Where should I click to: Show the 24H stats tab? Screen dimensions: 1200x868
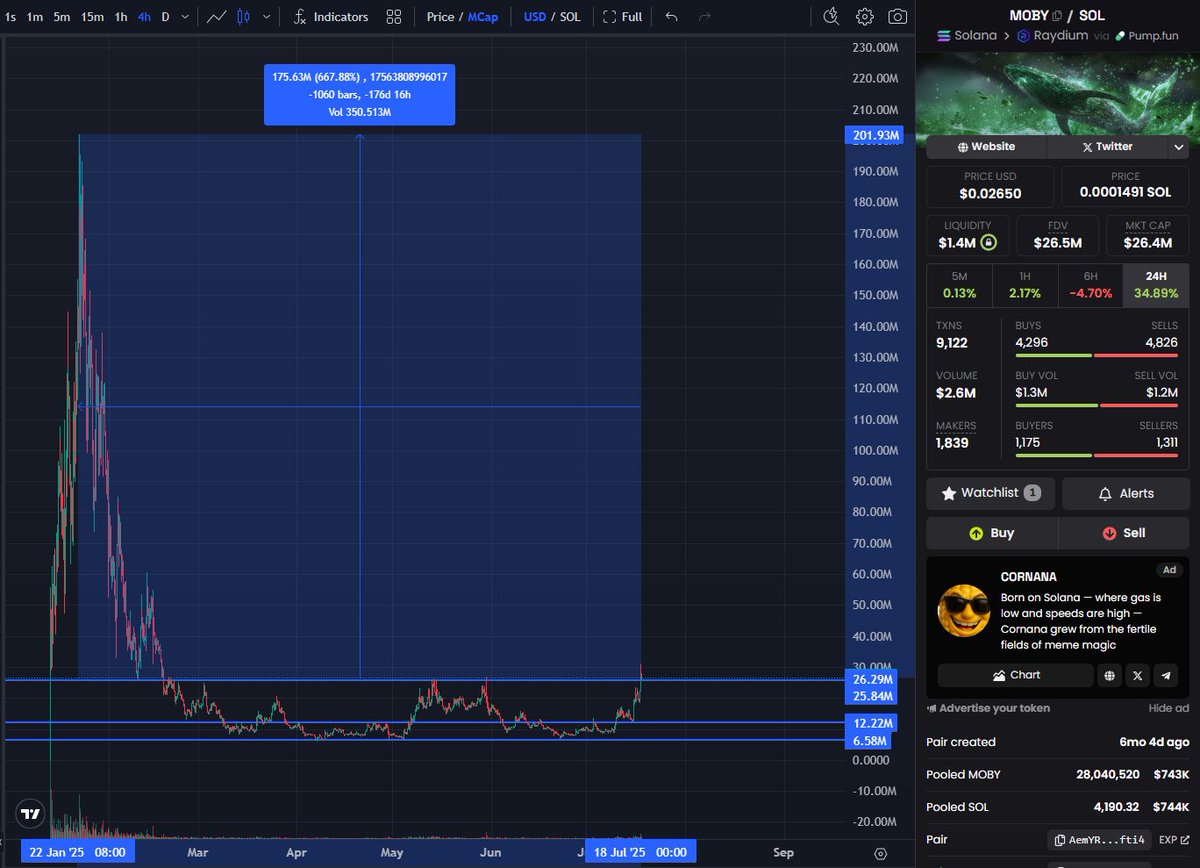[1156, 285]
